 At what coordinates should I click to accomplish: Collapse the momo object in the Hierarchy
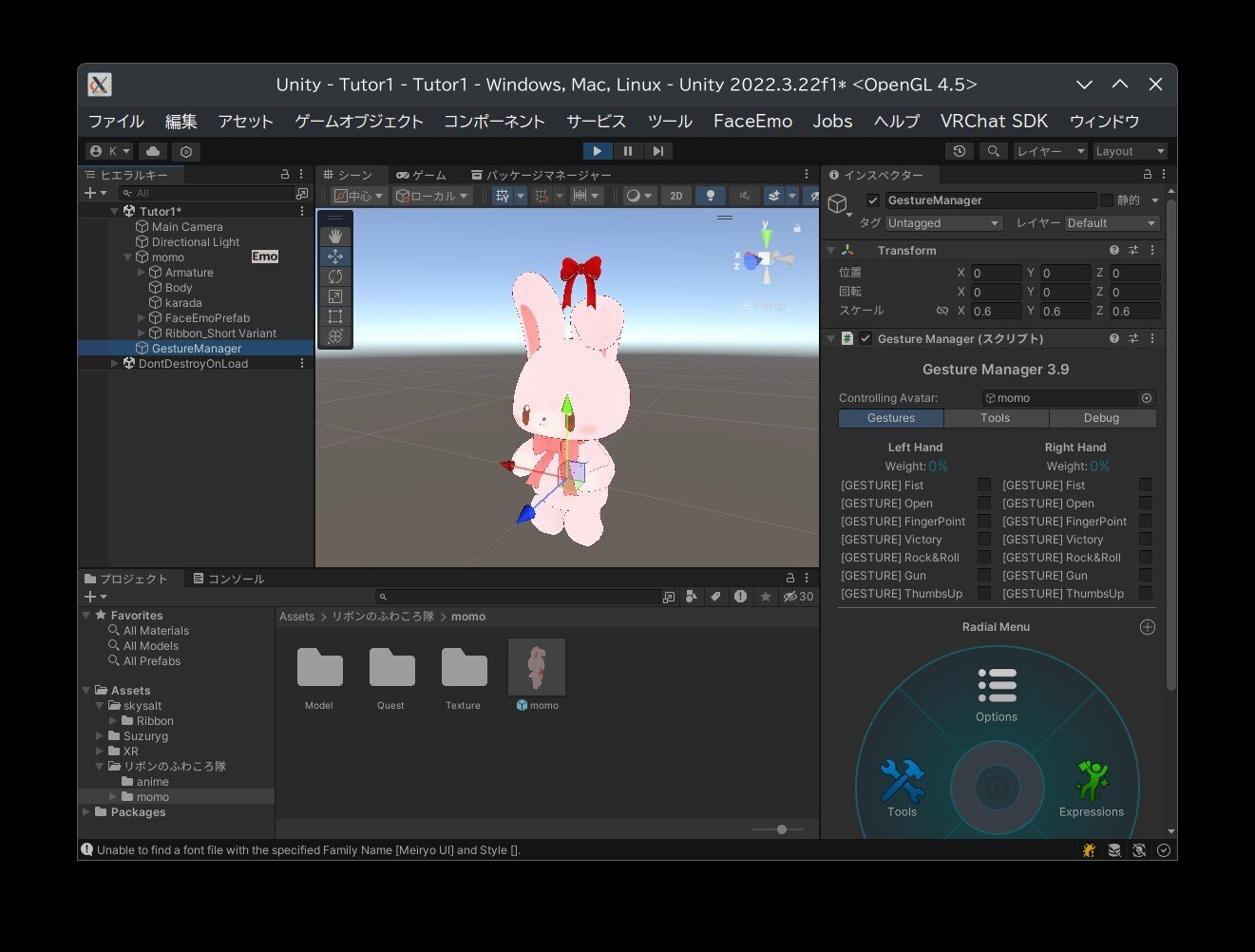coord(127,257)
